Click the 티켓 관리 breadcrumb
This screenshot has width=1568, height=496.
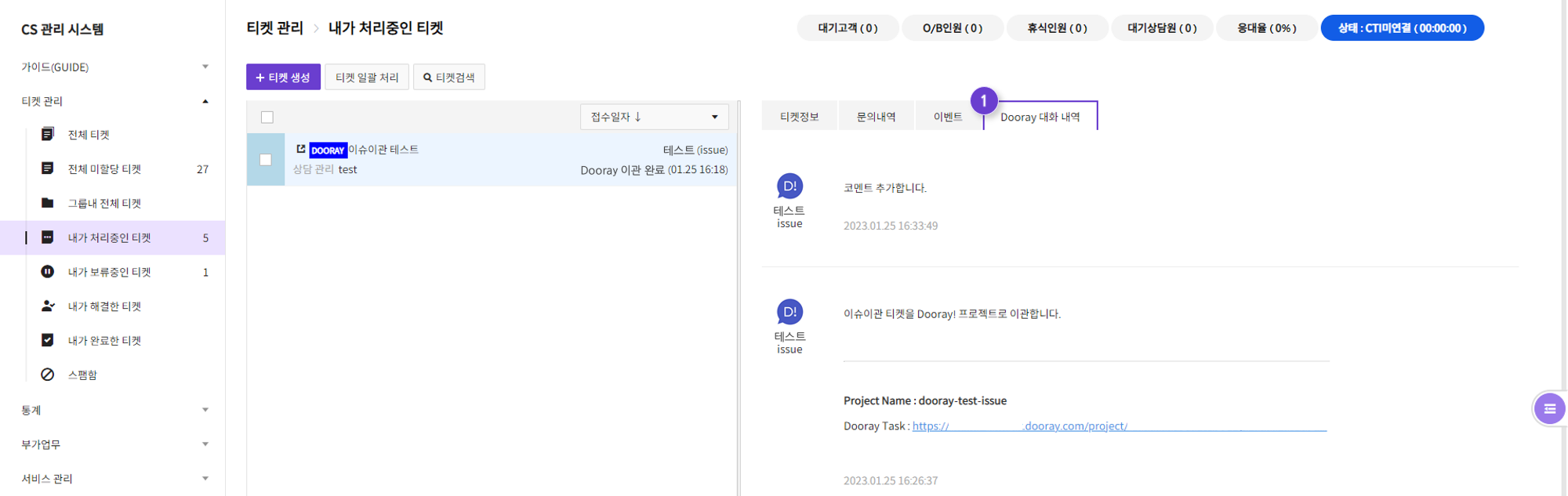point(274,27)
